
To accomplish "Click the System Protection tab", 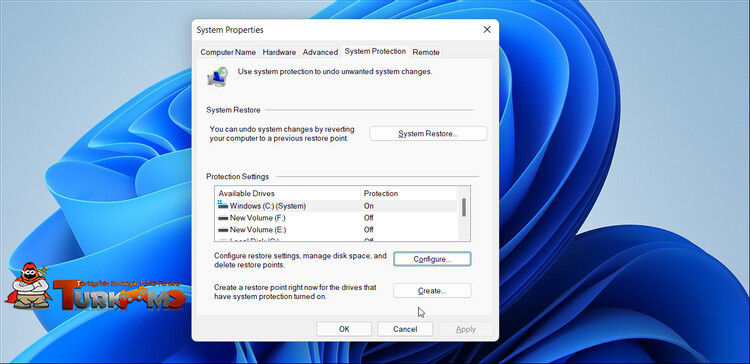I will [375, 51].
